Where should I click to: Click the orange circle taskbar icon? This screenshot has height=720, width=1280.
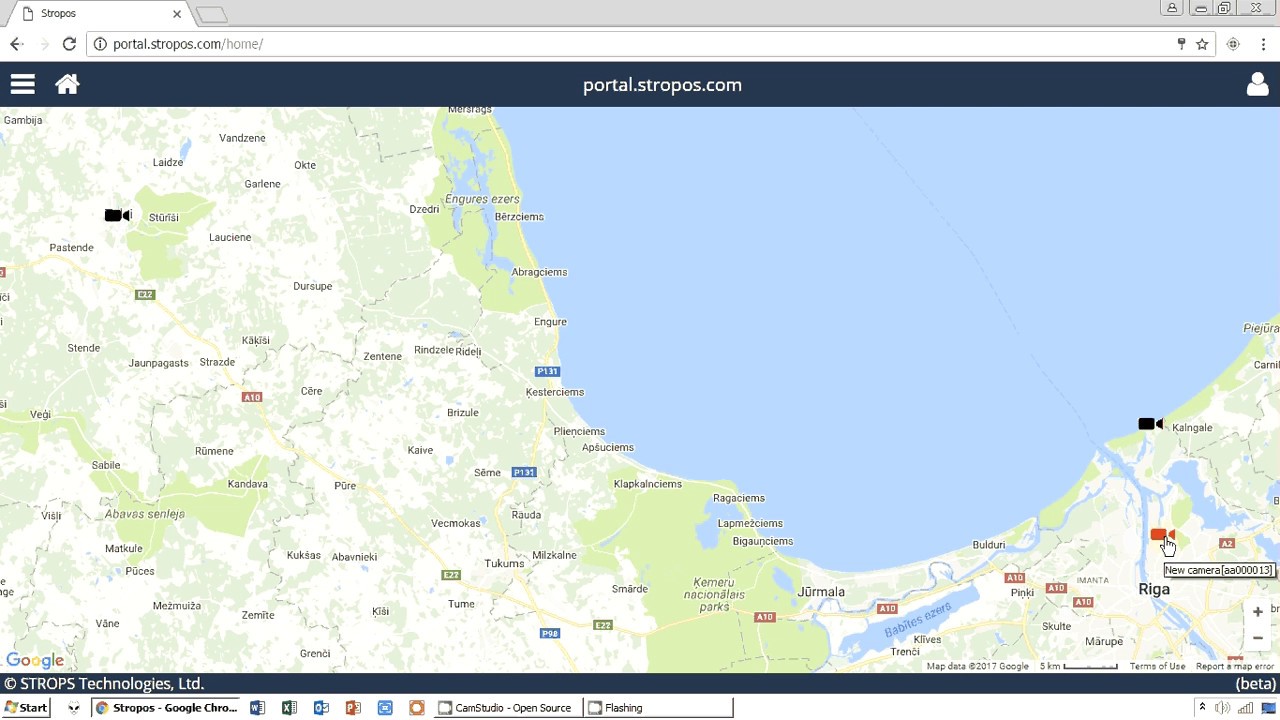[417, 708]
